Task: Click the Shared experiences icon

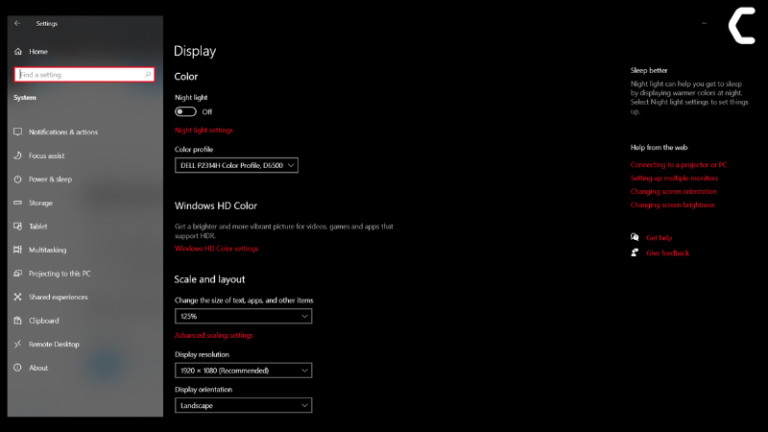Action: click(18, 297)
